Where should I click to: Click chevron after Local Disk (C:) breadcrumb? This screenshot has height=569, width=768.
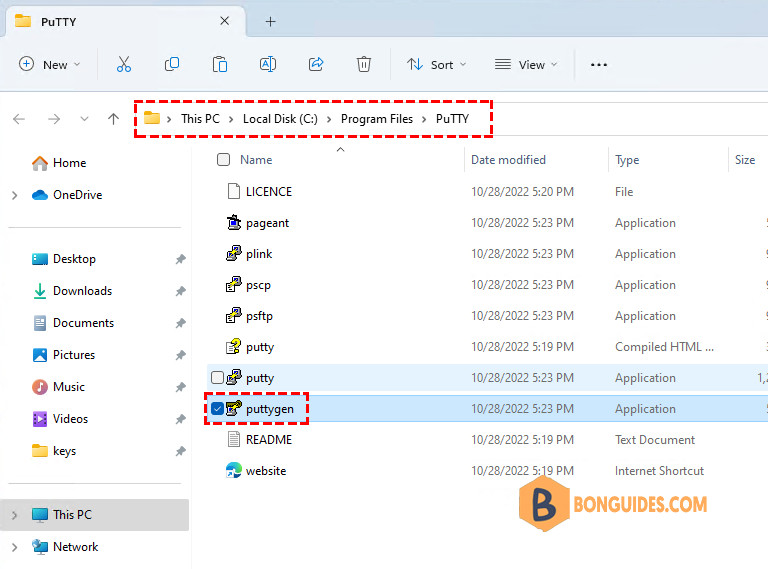[329, 119]
